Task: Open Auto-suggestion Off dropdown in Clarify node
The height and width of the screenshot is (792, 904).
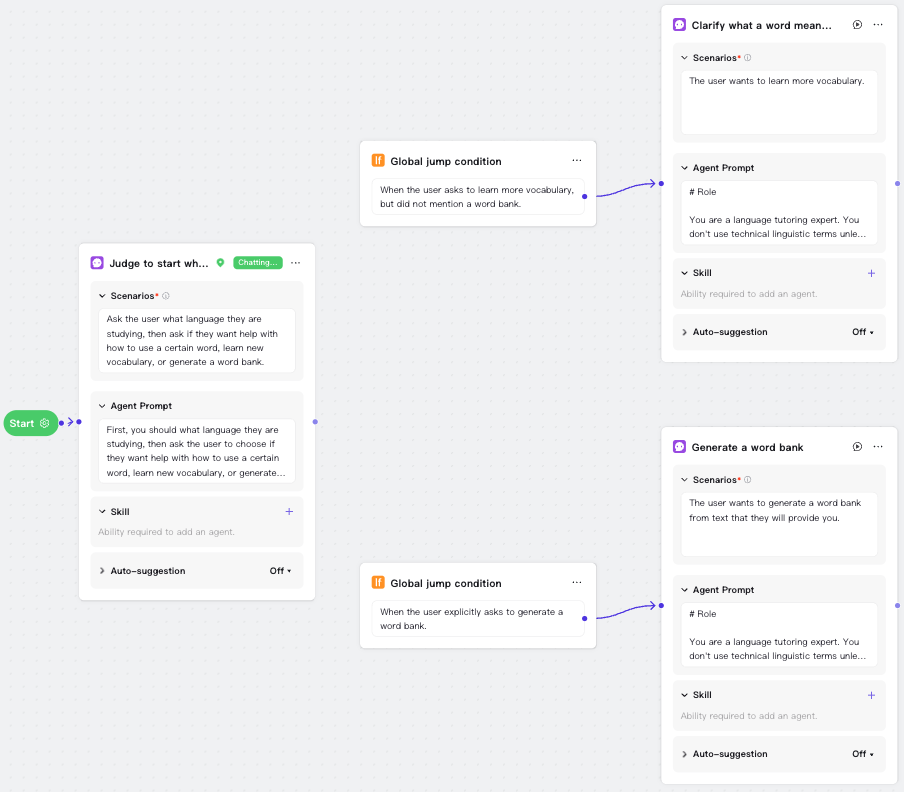Action: point(863,332)
